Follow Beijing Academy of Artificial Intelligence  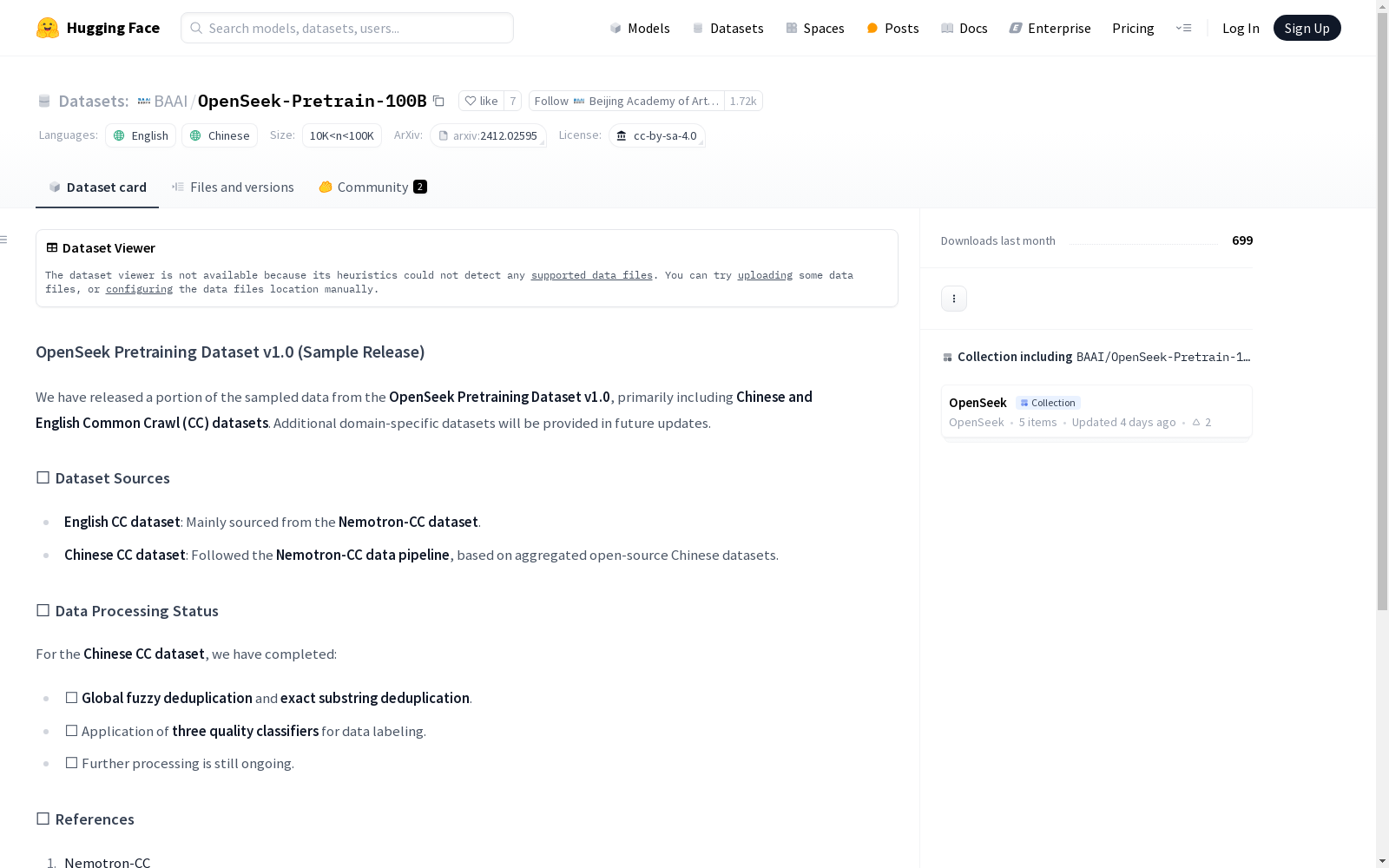627,101
